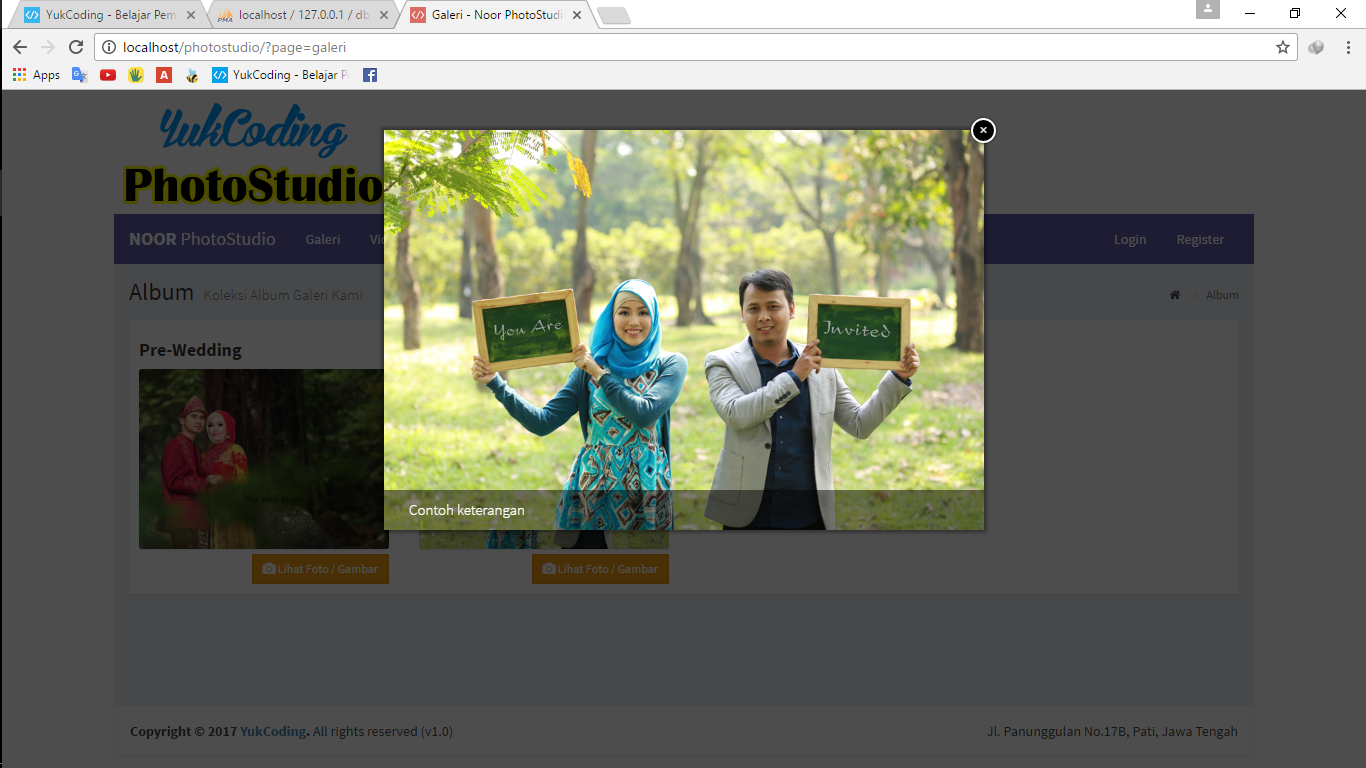Open a new browser tab

click(613, 15)
